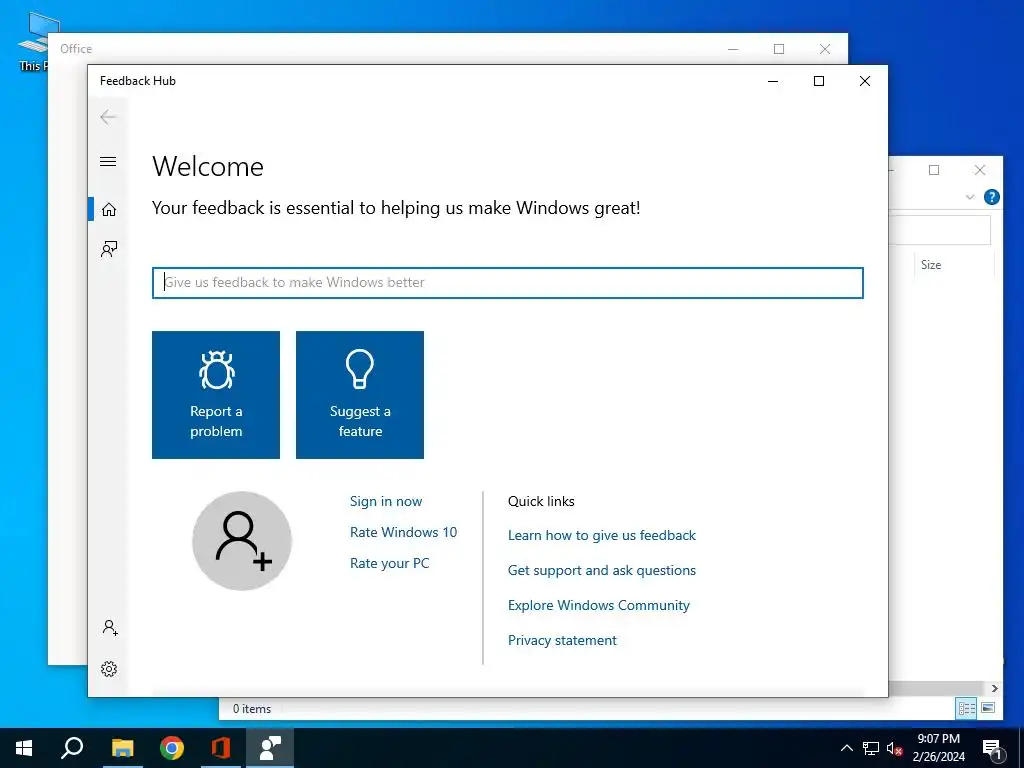
Task: Click the File Explorer help icon
Action: (x=991, y=197)
